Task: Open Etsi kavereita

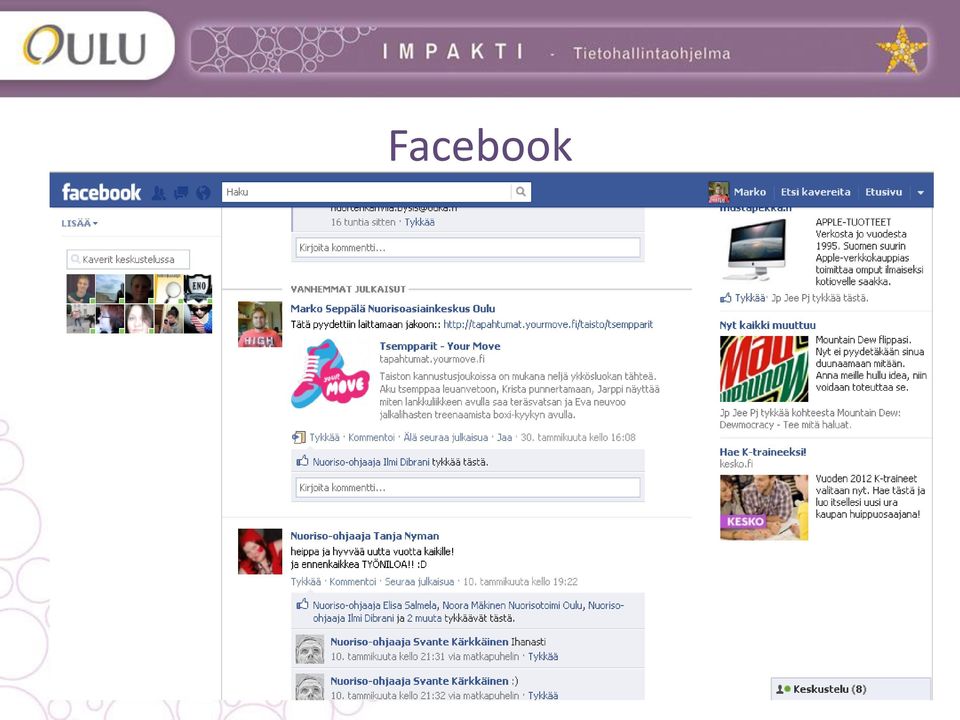Action: pyautogui.click(x=816, y=192)
